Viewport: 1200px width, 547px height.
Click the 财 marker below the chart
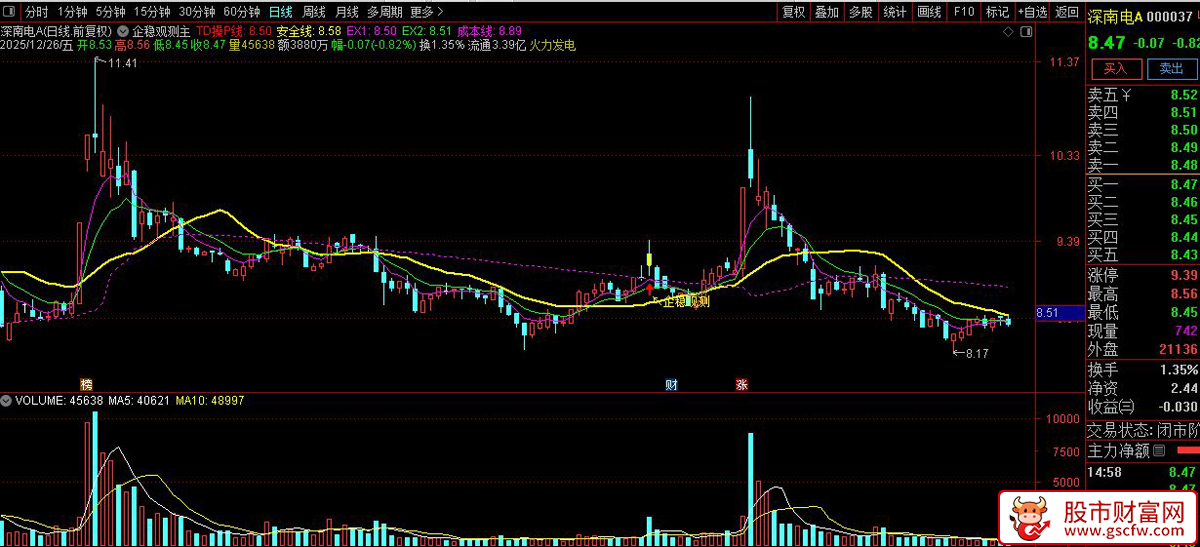pos(672,384)
